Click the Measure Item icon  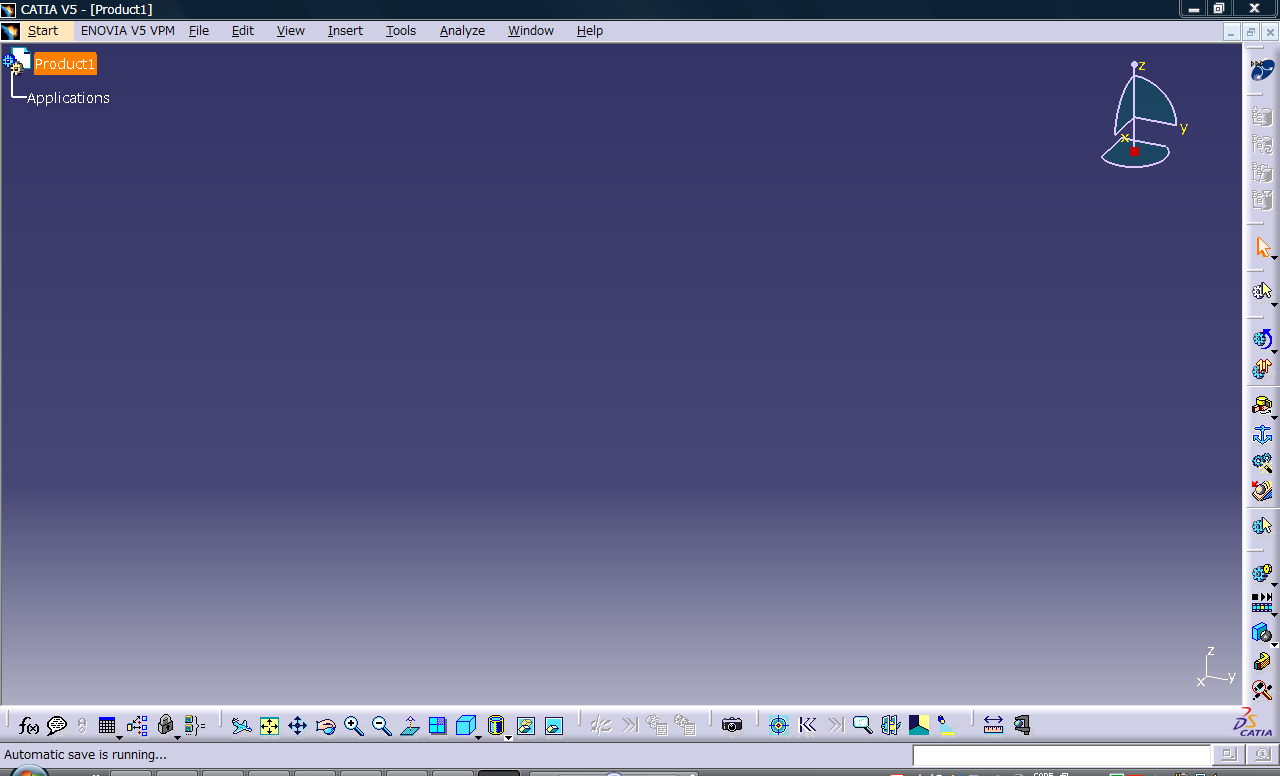pyautogui.click(x=1021, y=725)
